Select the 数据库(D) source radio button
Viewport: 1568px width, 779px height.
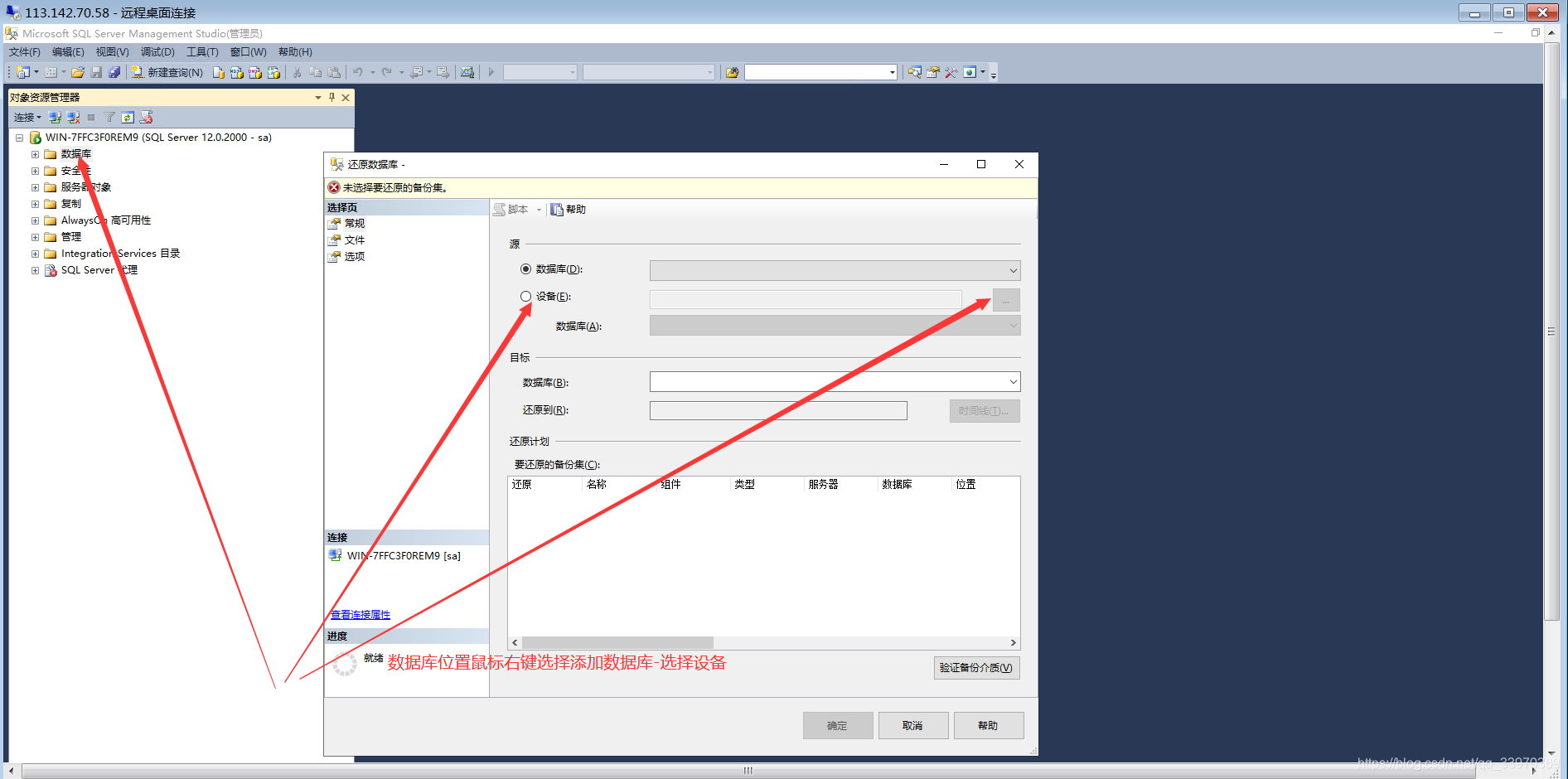[525, 269]
